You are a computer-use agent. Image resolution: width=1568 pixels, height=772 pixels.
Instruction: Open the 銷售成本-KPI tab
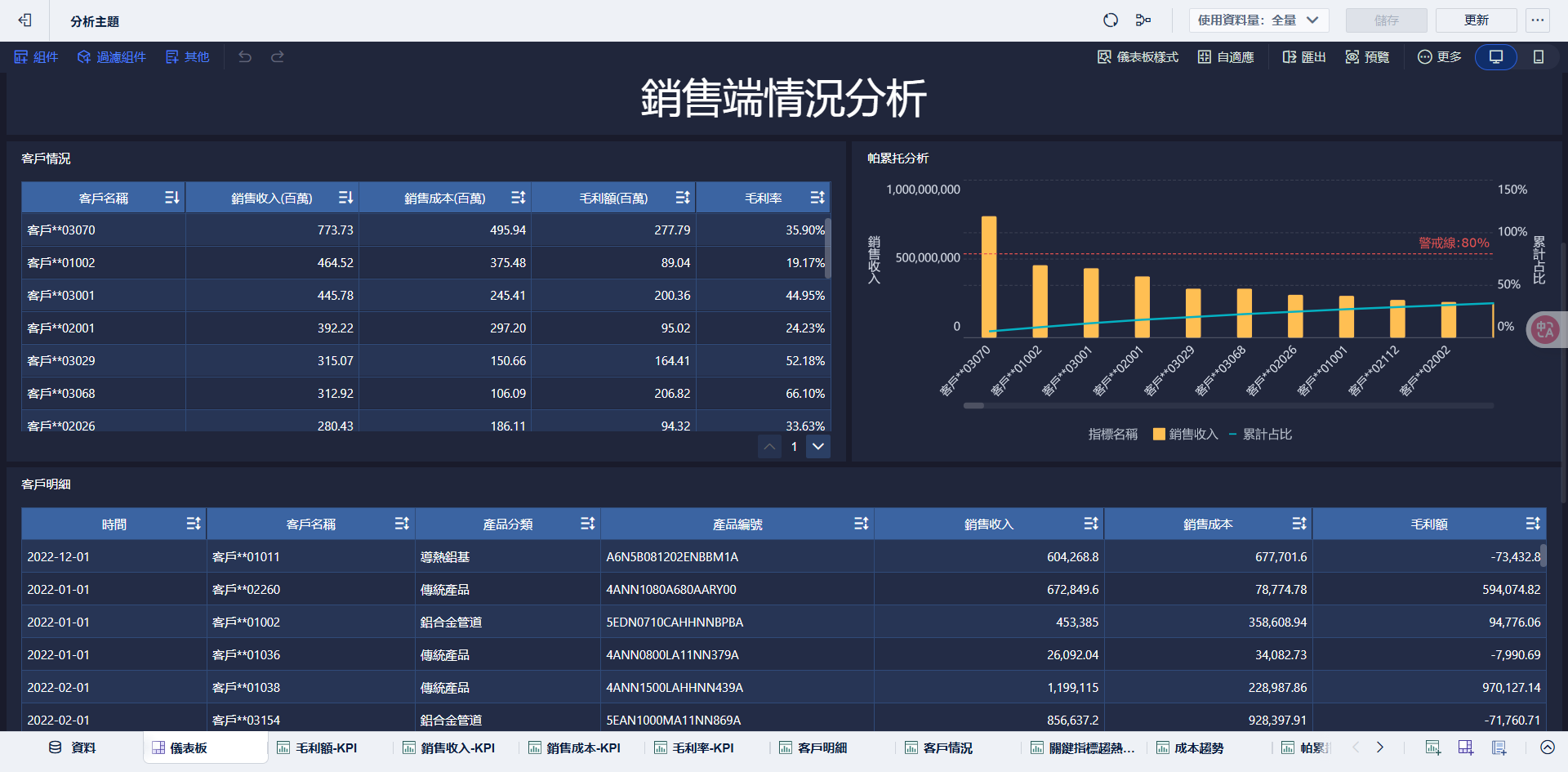(x=574, y=747)
